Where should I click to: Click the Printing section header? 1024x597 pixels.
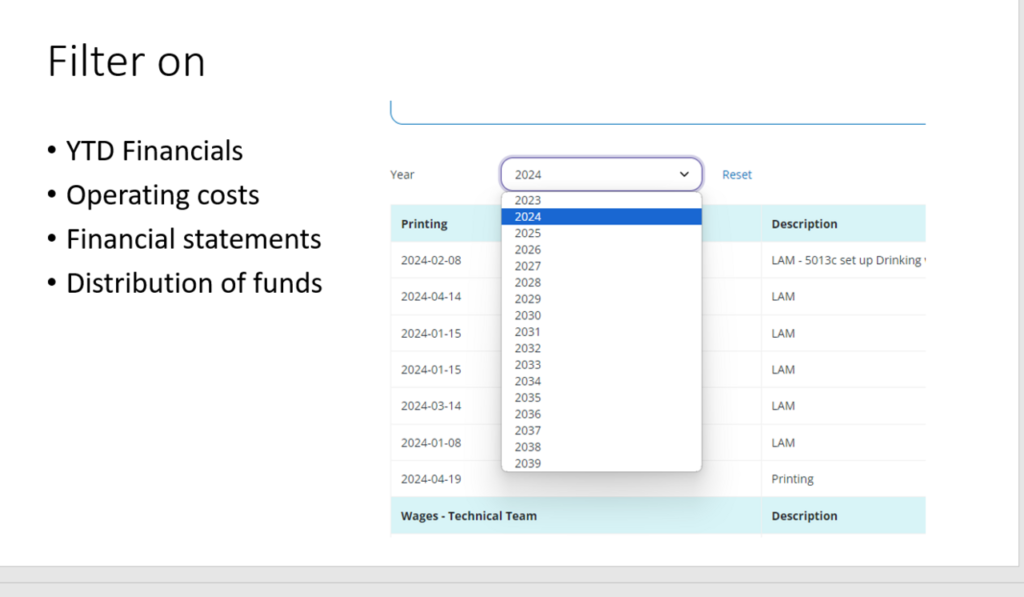pyautogui.click(x=424, y=224)
